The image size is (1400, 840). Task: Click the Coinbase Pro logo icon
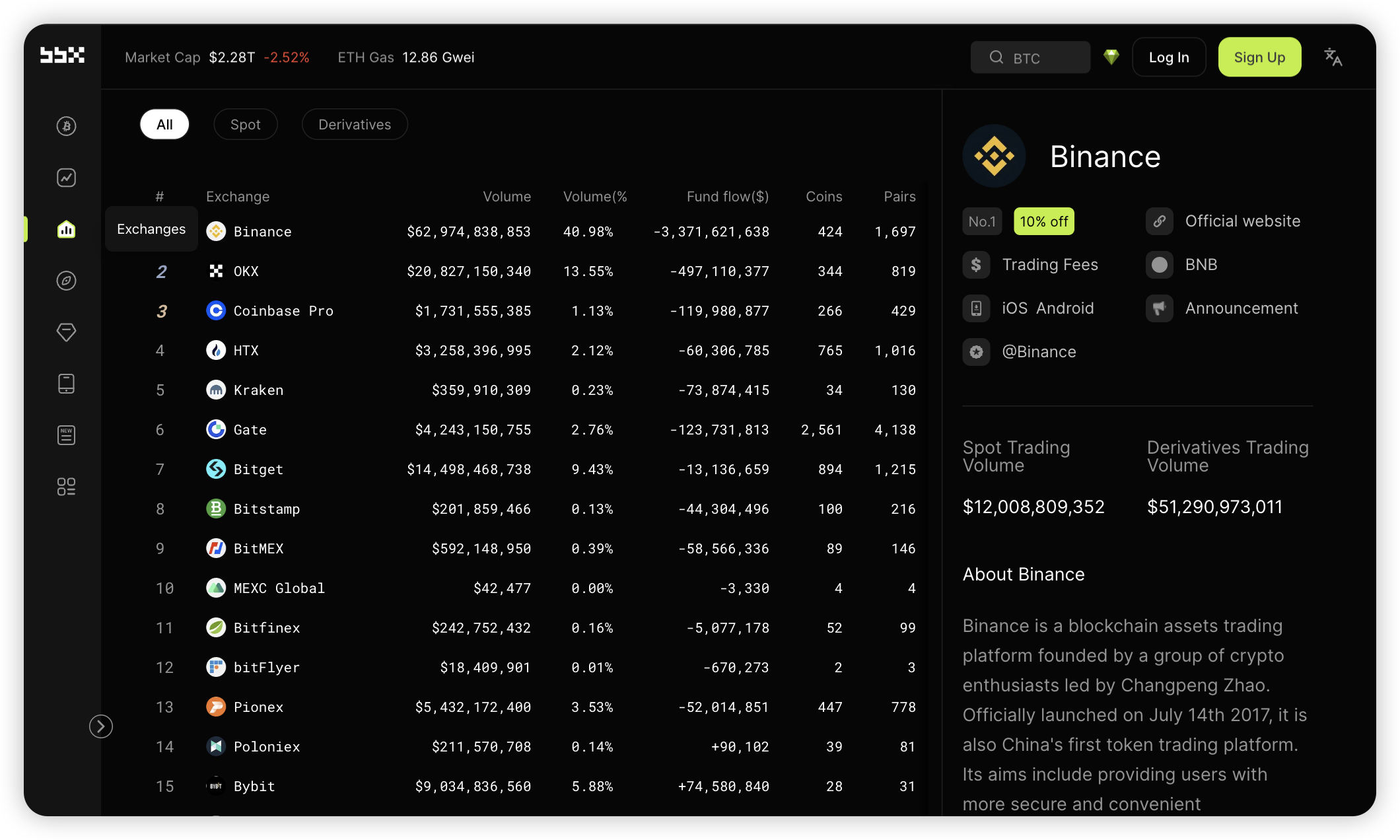[x=216, y=311]
